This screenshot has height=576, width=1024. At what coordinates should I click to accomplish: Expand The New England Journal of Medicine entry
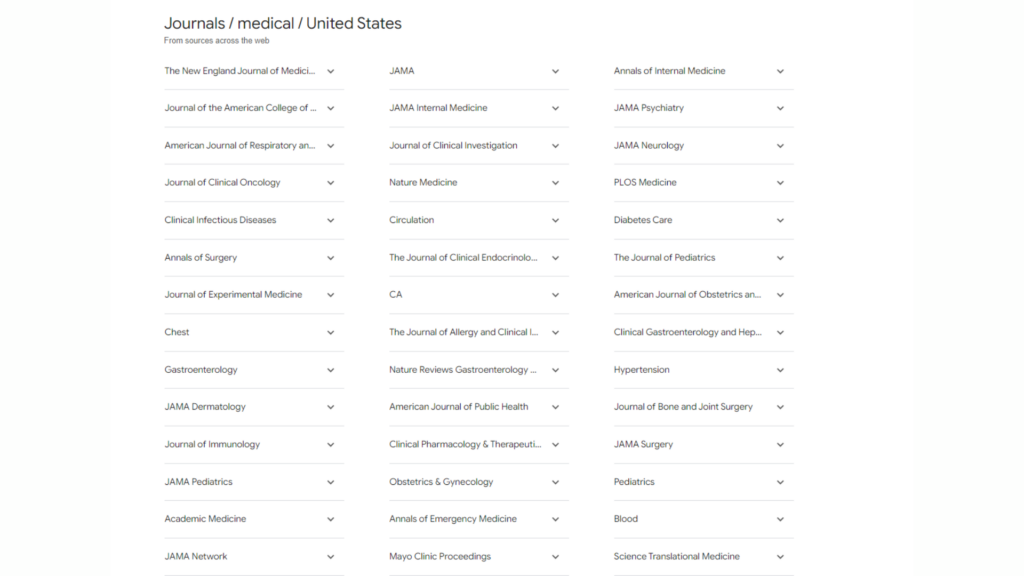(x=331, y=71)
